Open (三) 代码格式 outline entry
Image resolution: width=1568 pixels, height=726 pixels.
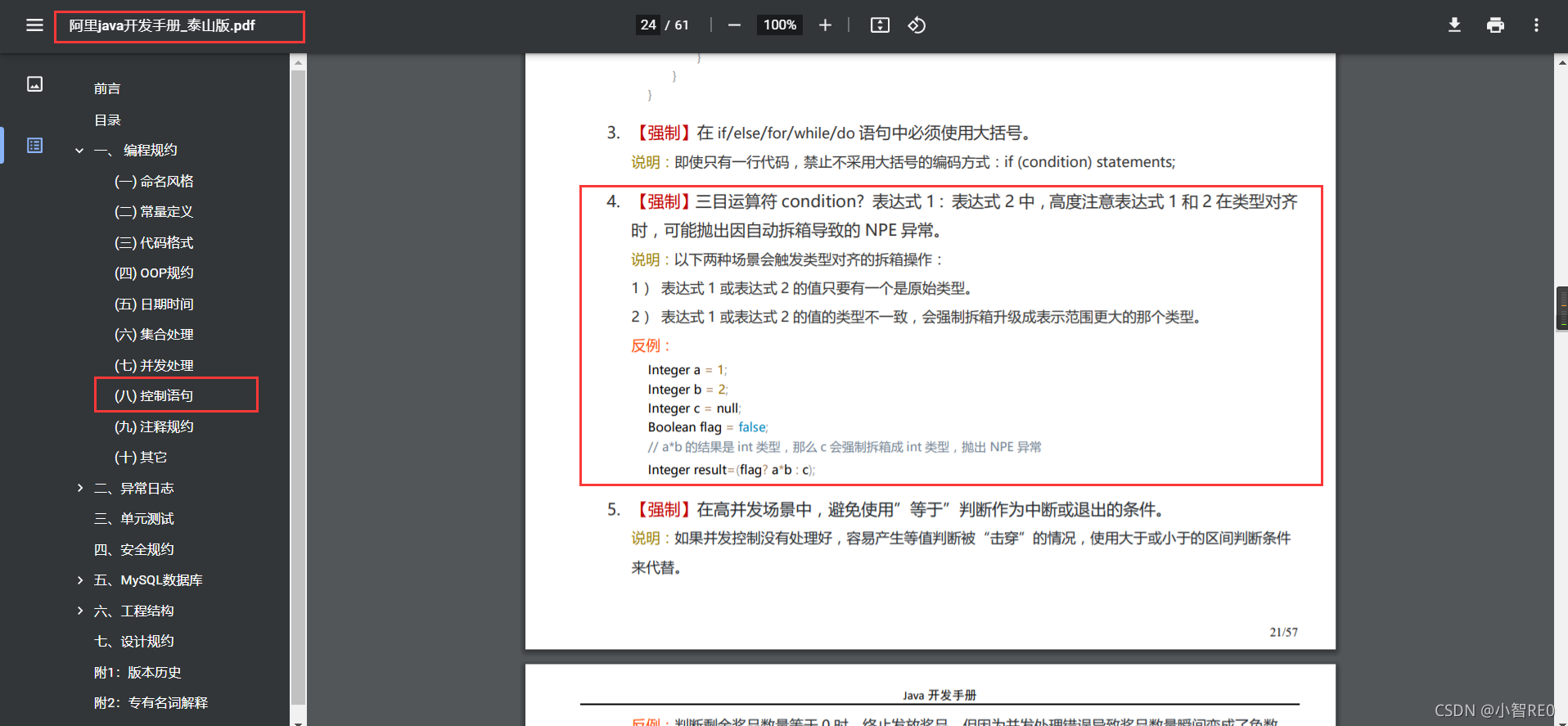point(154,242)
